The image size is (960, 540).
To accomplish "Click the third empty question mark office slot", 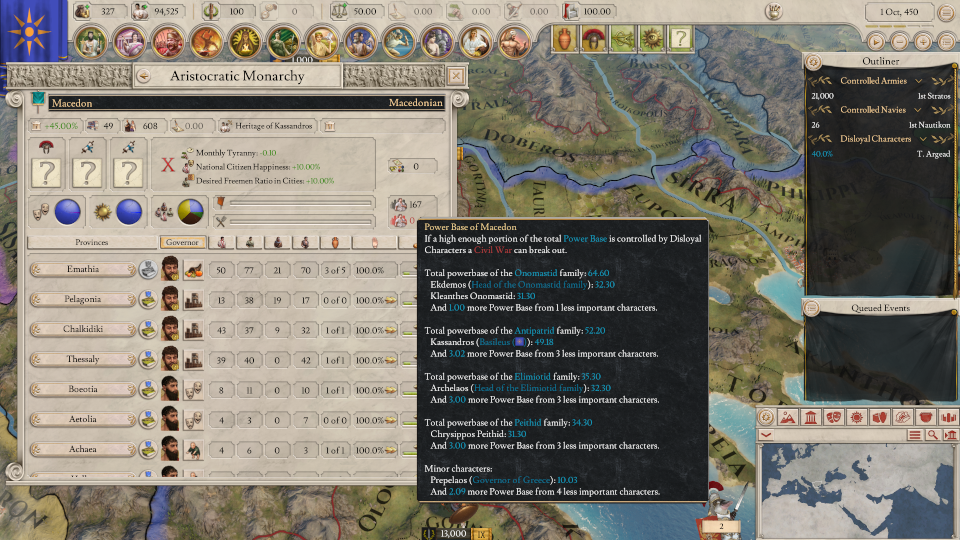I will point(128,173).
